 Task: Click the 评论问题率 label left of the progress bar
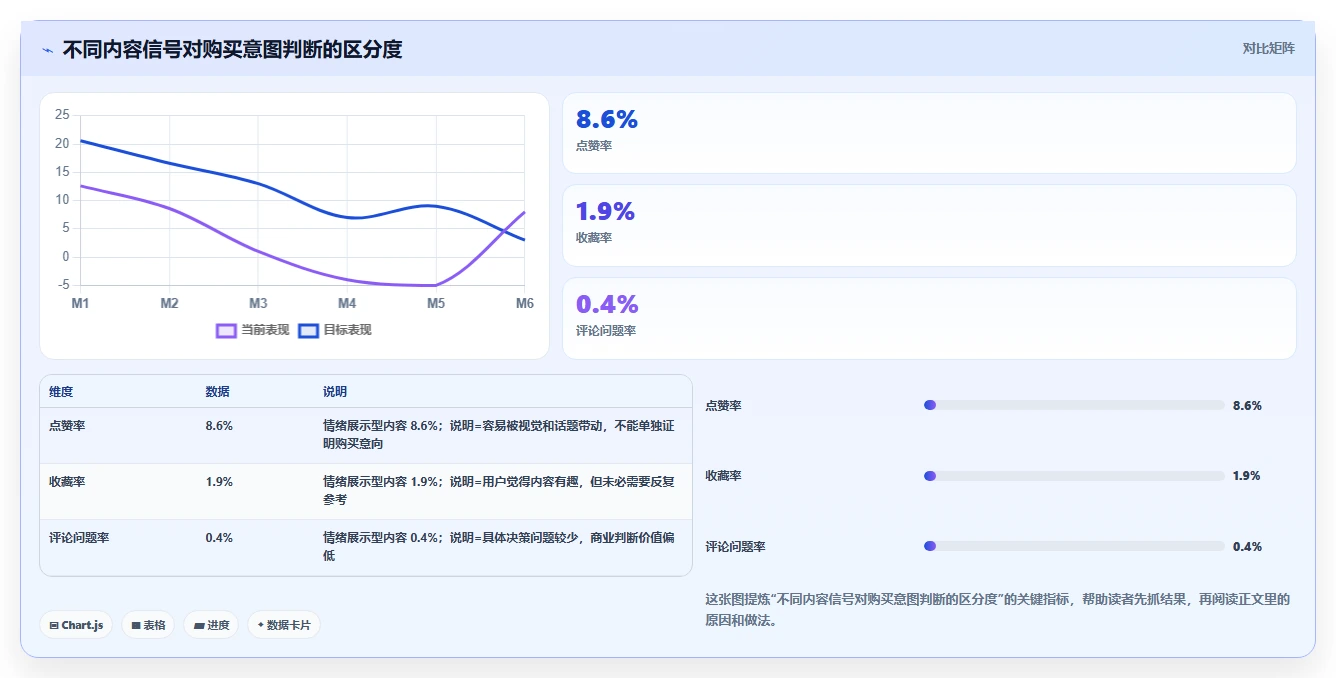(735, 547)
